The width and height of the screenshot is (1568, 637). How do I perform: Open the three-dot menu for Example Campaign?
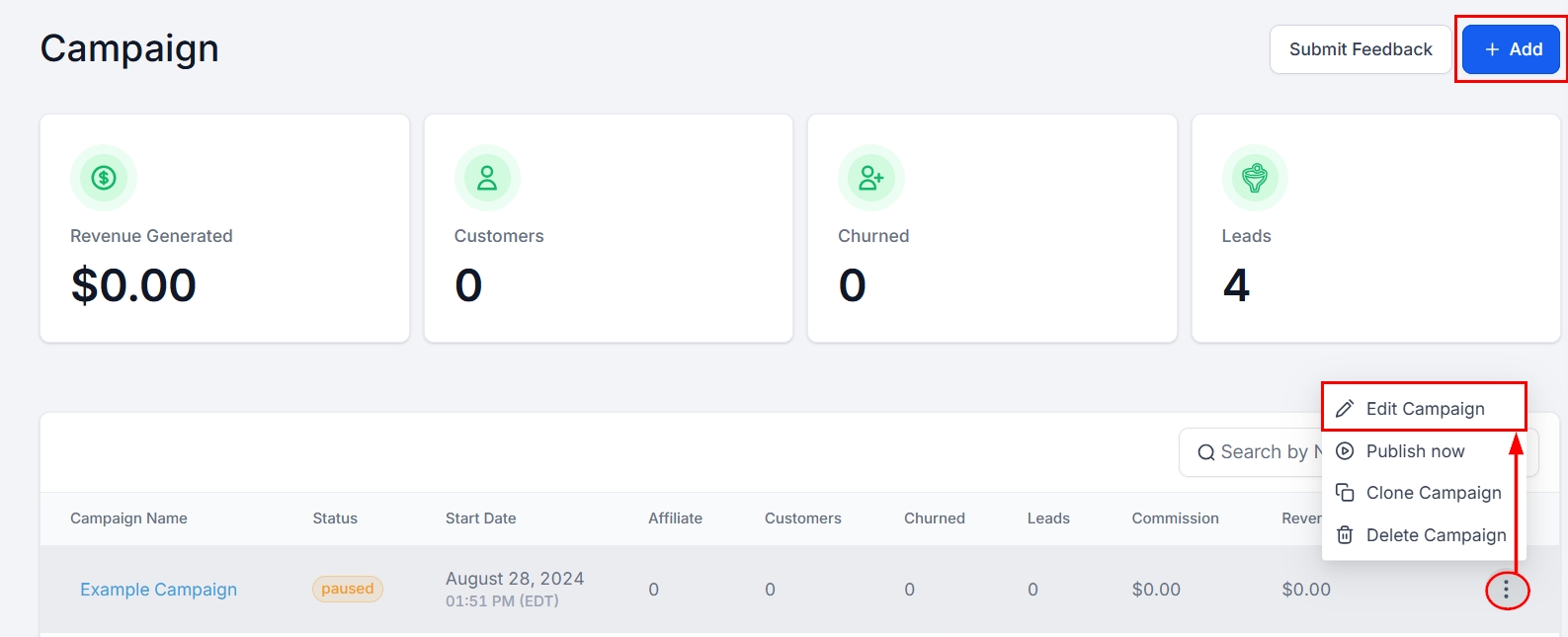[1506, 590]
